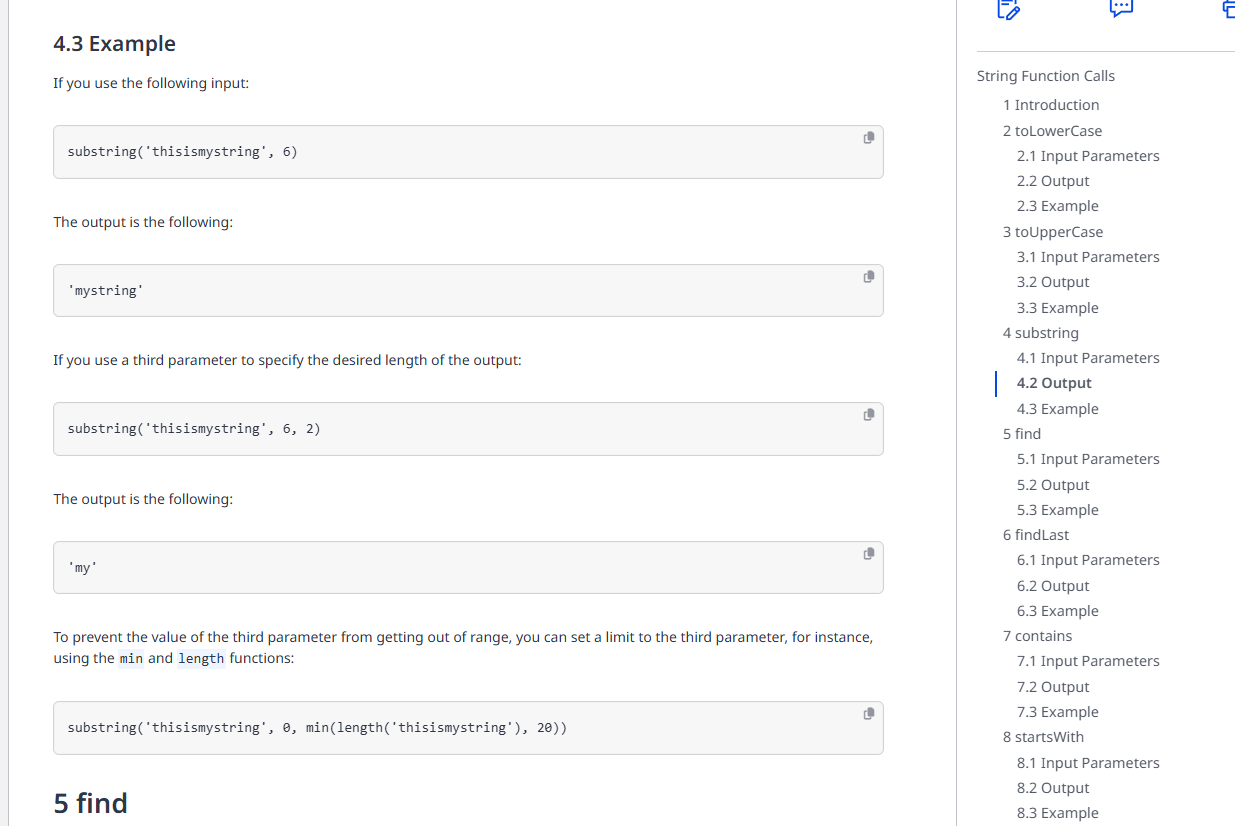Viewport: 1235px width, 826px height.
Task: Copy the min(length(...)) substring code block
Action: pos(868,713)
